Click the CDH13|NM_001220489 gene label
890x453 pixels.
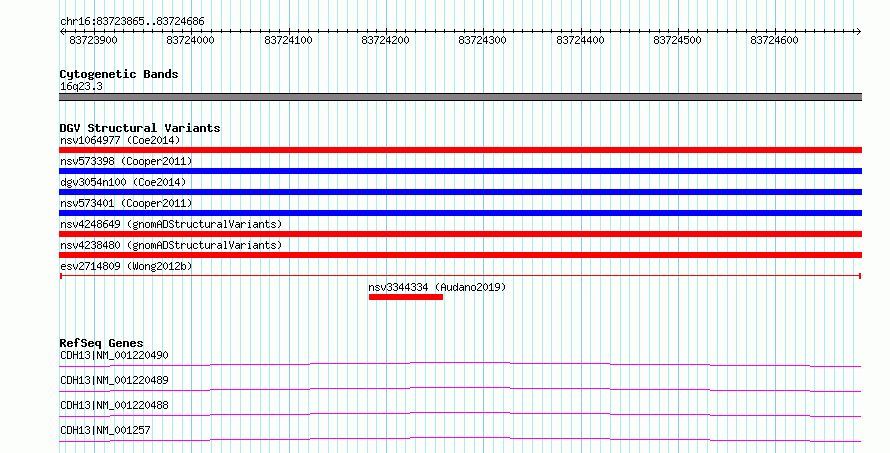[x=114, y=380]
